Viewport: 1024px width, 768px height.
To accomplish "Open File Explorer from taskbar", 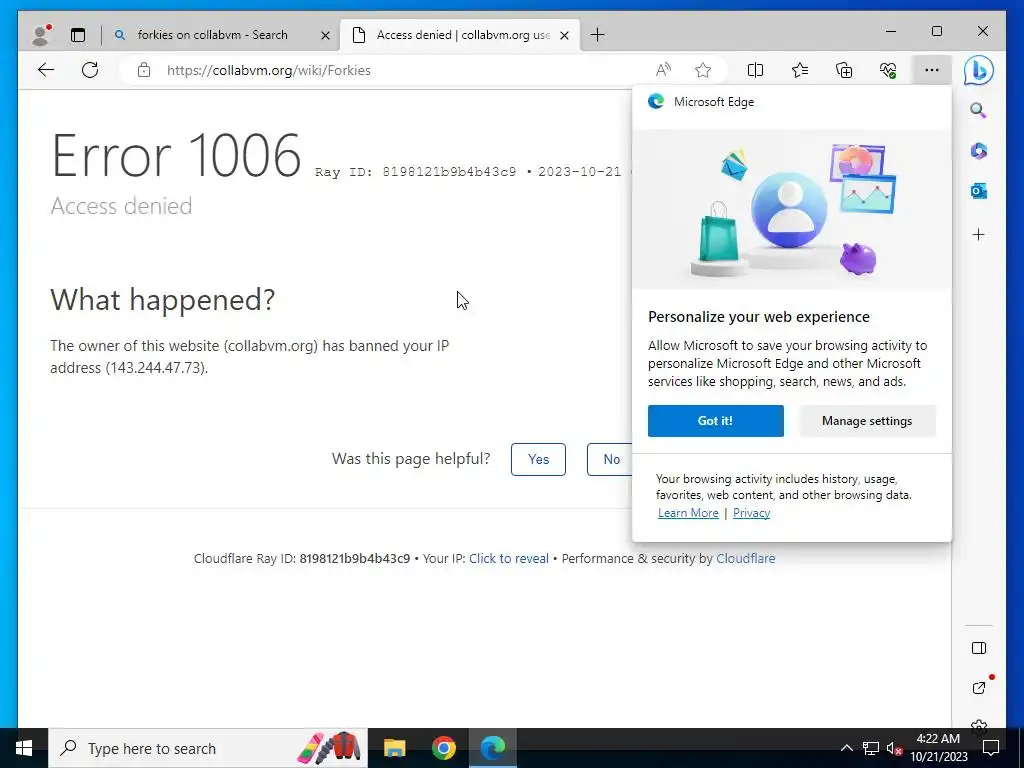I will tap(394, 748).
